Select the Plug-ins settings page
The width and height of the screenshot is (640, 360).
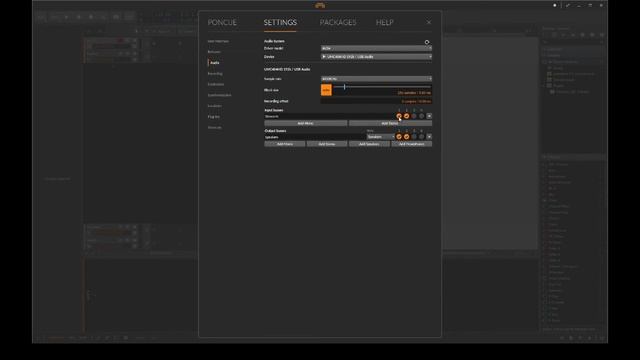click(213, 117)
